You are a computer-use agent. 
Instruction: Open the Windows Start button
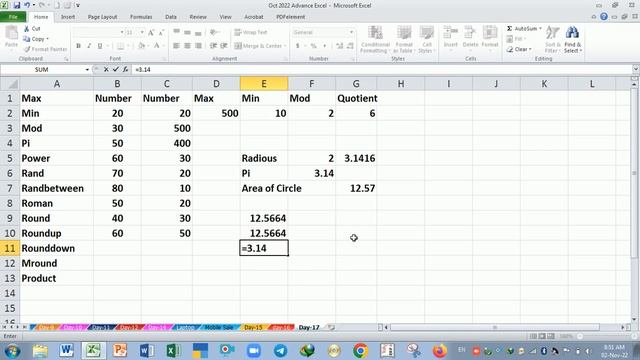12,351
